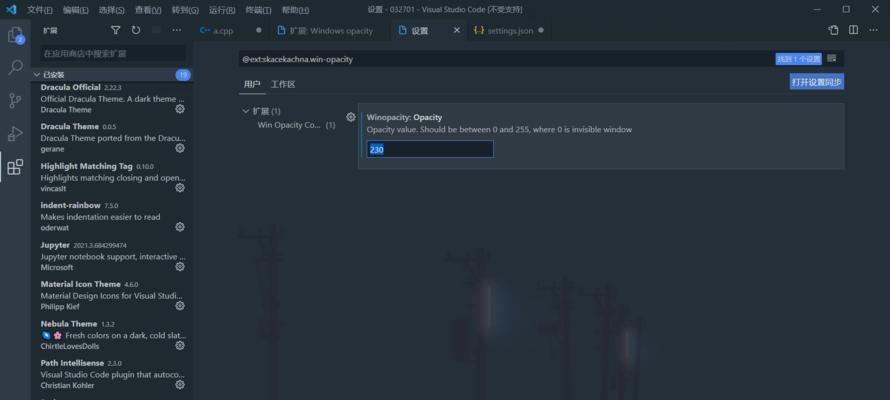Open the Path Intellisense extension entry
Viewport: 890px width, 400px height.
coord(112,374)
